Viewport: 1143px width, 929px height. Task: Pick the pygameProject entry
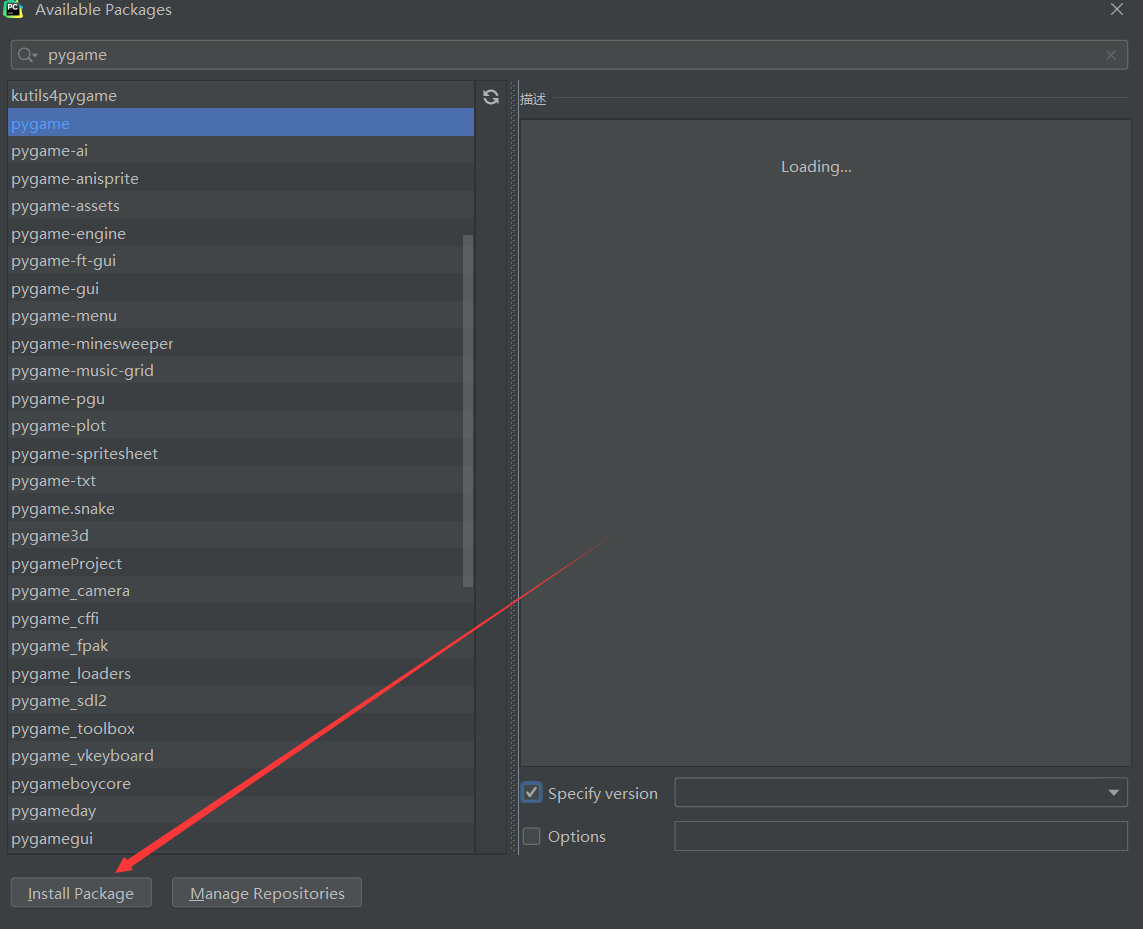tap(241, 564)
